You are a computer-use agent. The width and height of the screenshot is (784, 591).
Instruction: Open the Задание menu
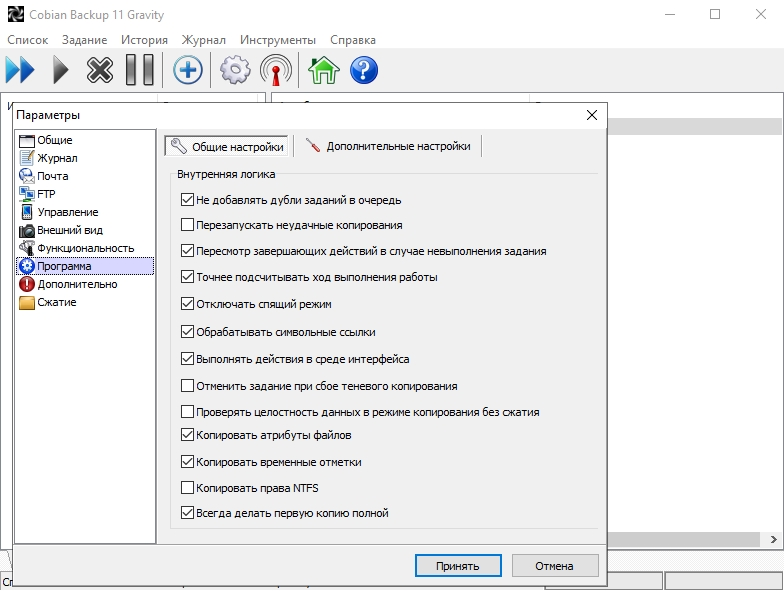pos(84,40)
